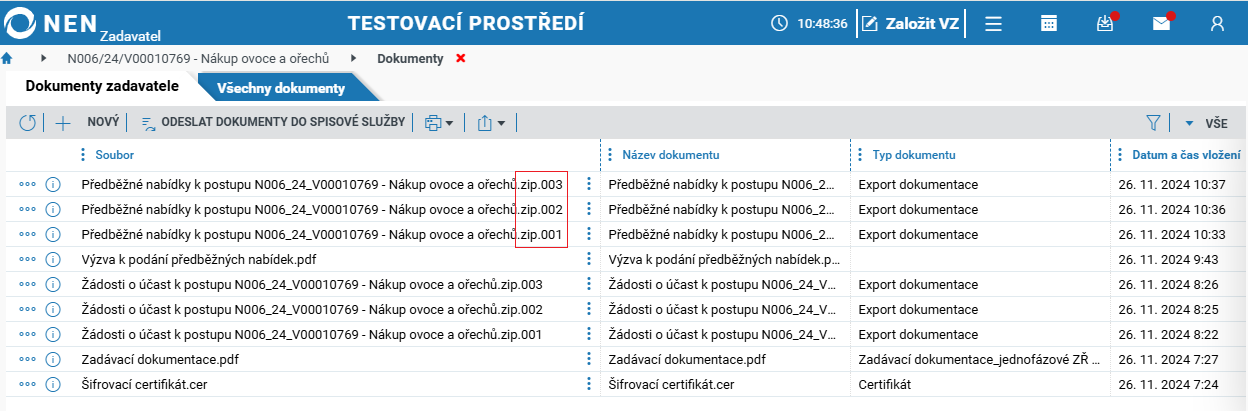Viewport: 1248px width, 411px height.
Task: Open vertical dots menu of Předběžné nabídky zip.003 file
Action: [589, 184]
